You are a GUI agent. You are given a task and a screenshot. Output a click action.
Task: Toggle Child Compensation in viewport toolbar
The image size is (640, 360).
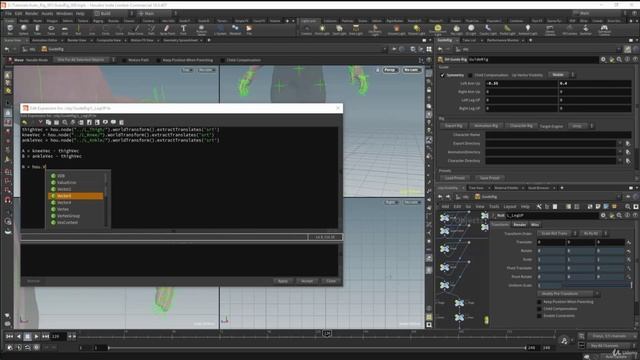point(222,60)
